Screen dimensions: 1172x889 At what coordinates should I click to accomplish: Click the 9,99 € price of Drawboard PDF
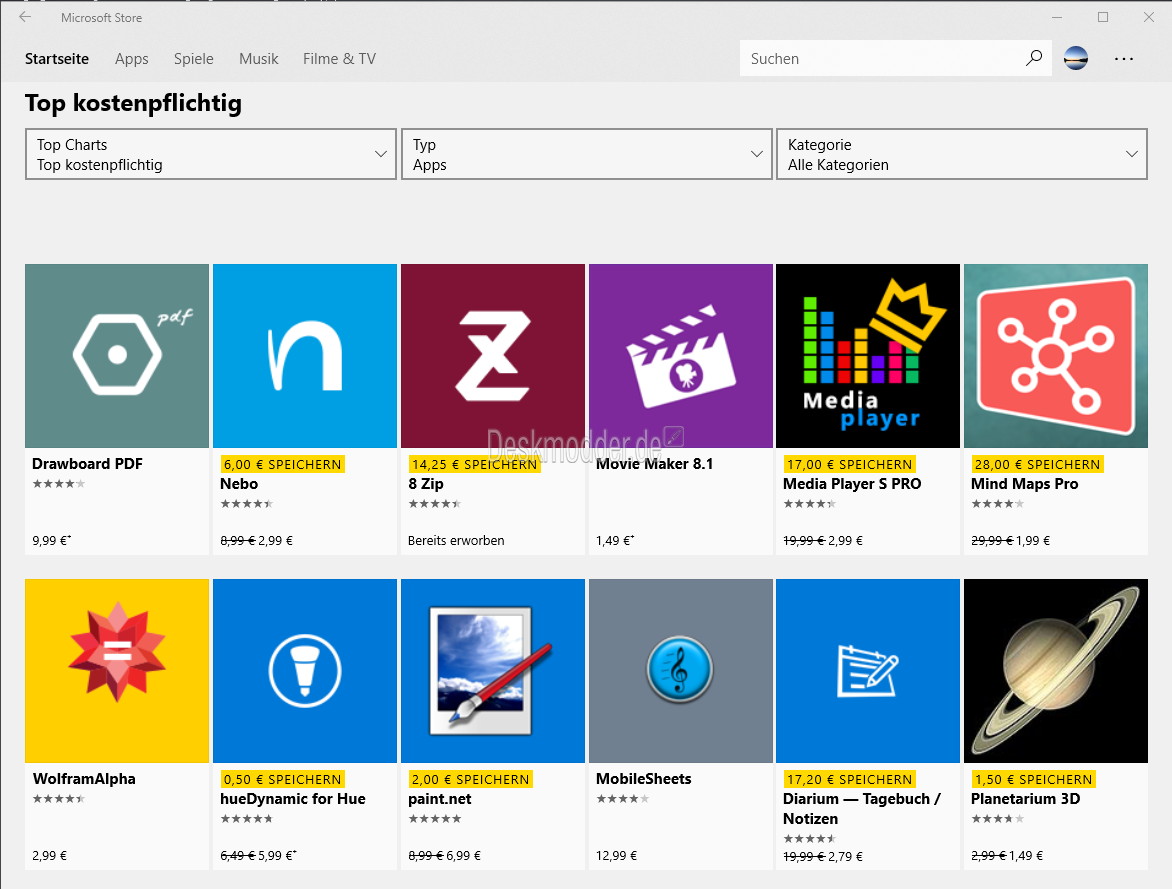[52, 540]
